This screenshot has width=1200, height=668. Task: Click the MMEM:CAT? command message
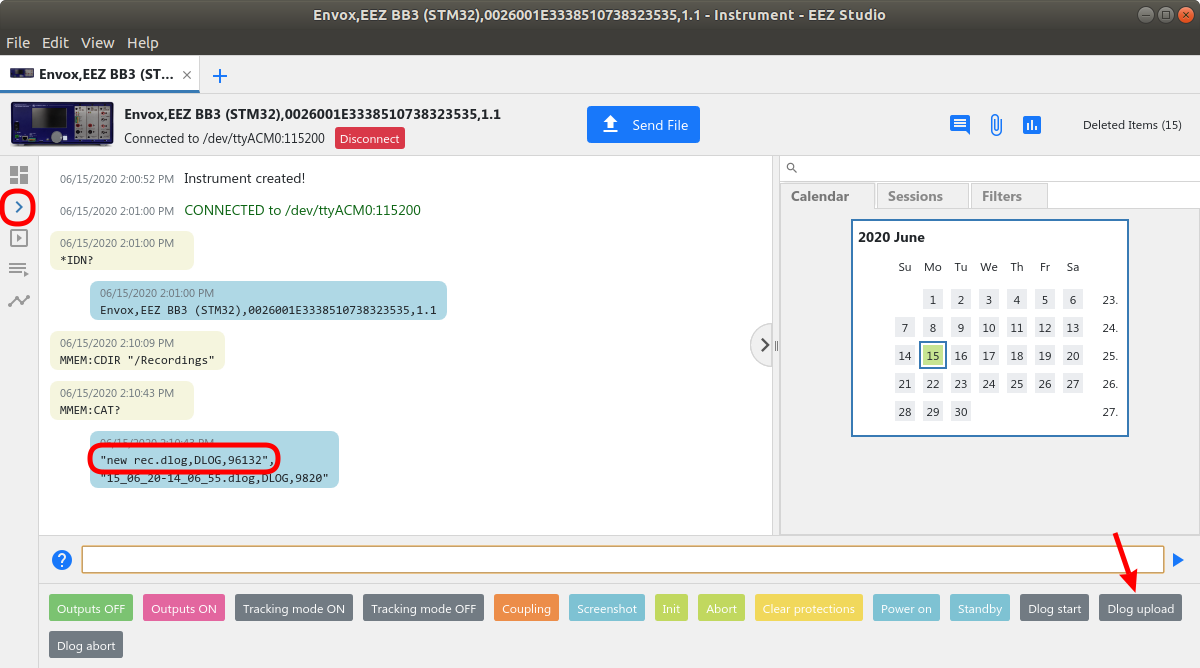pos(122,401)
